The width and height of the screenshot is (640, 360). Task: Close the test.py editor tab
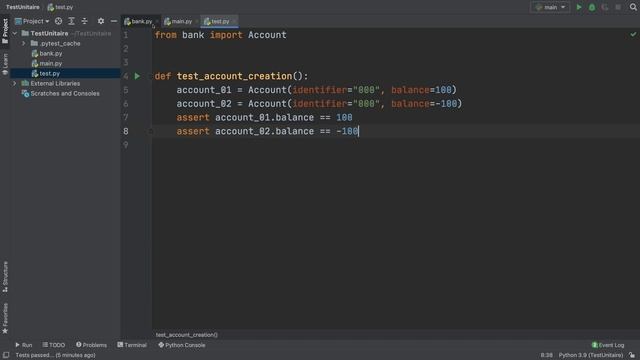click(235, 21)
